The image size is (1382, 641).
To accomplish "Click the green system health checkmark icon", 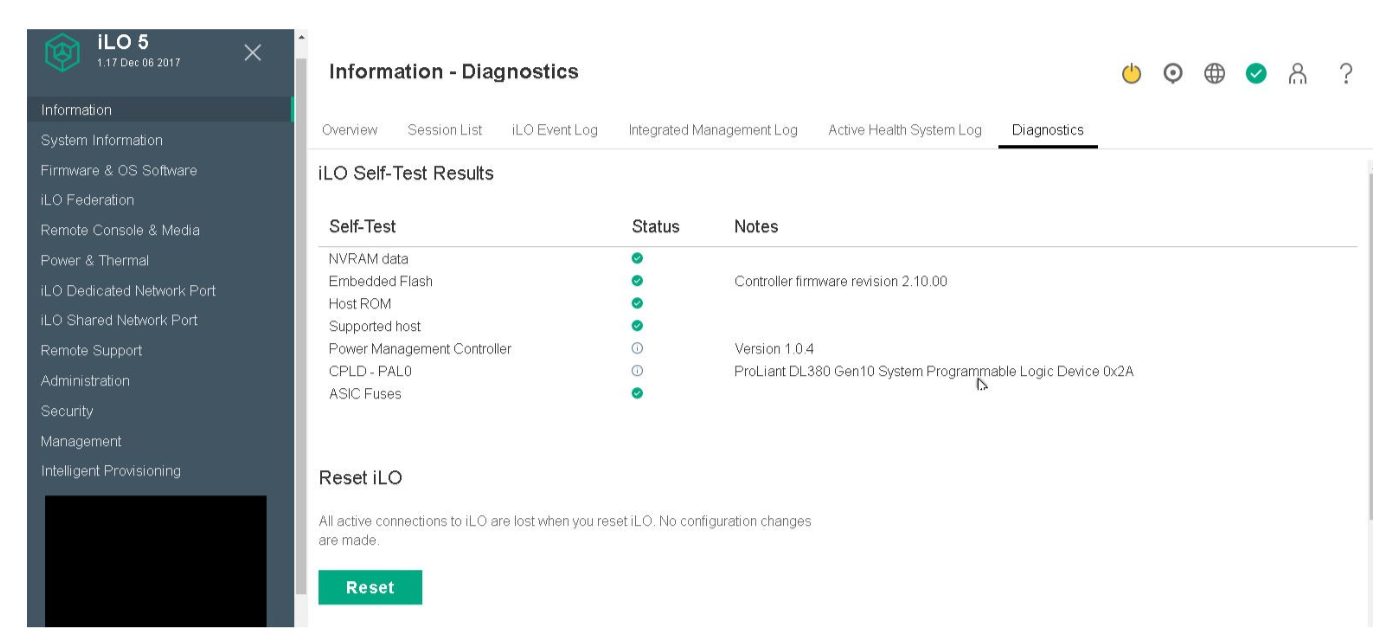I will tap(1256, 73).
